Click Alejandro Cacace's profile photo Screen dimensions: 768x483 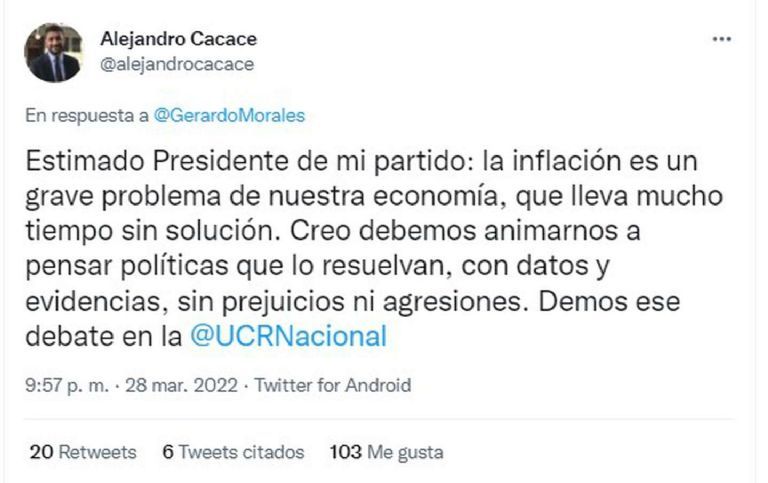pos(54,53)
